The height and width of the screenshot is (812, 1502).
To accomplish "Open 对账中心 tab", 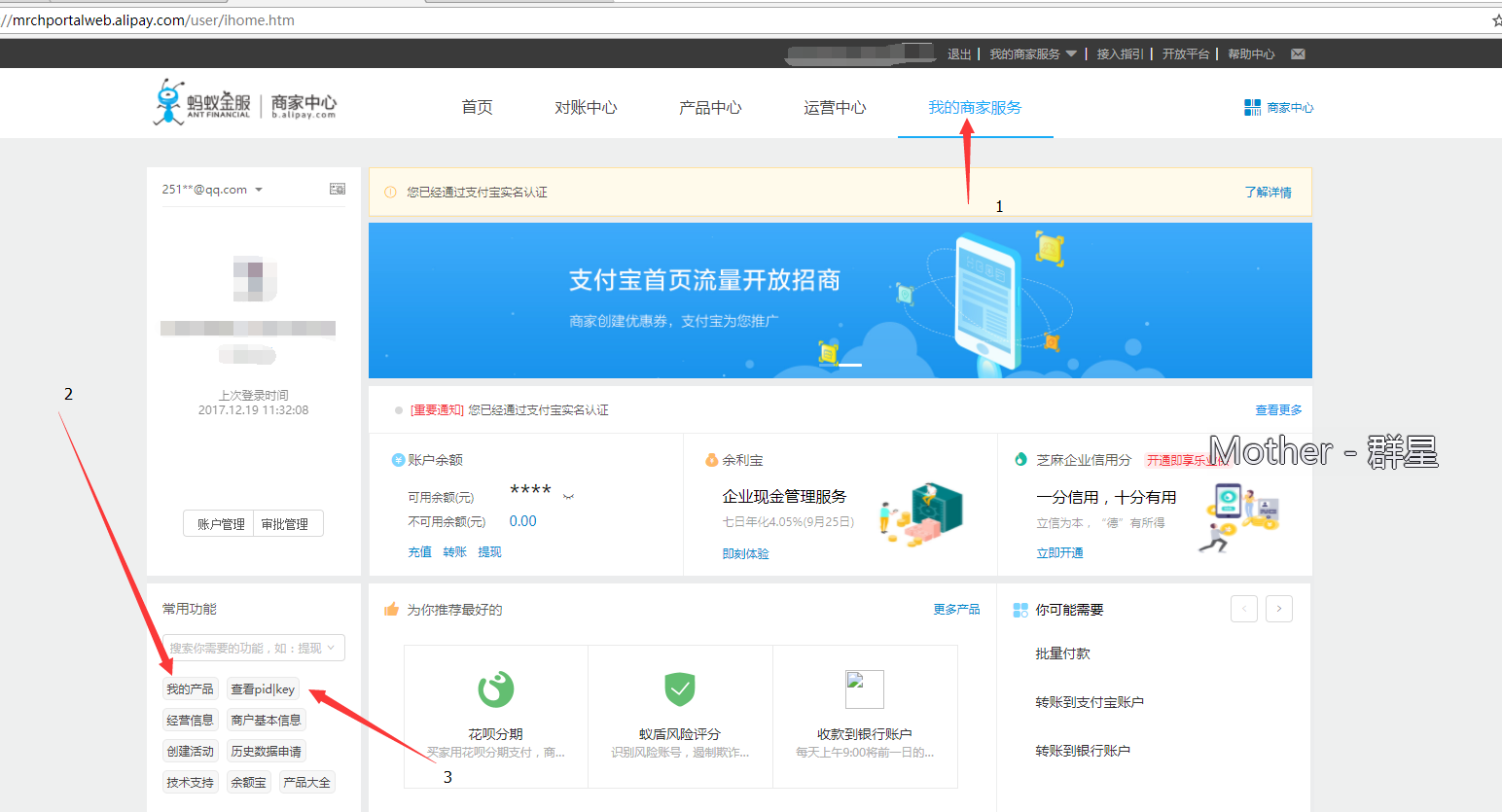I will (586, 108).
